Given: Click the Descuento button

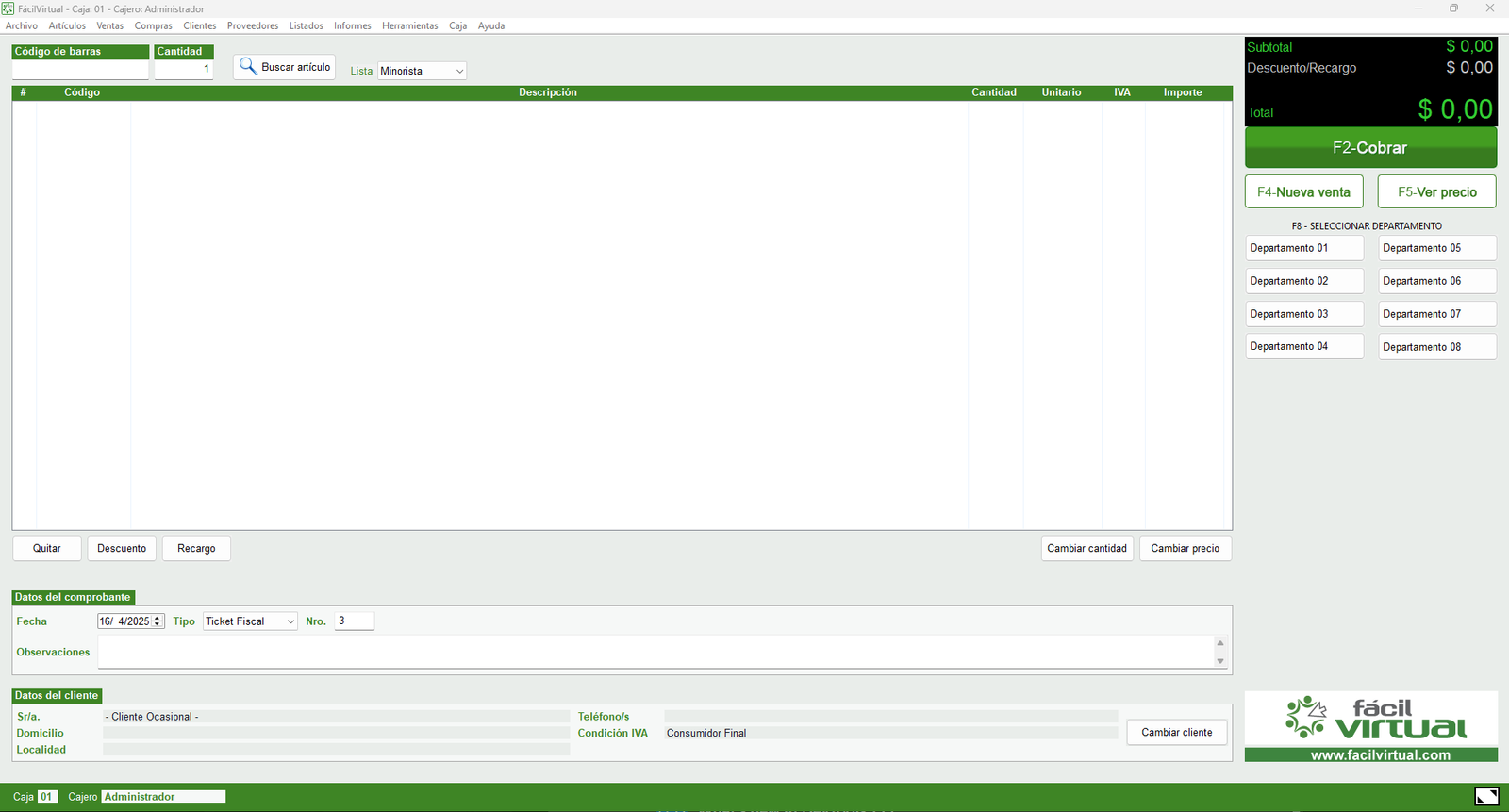Looking at the screenshot, I should click(122, 548).
